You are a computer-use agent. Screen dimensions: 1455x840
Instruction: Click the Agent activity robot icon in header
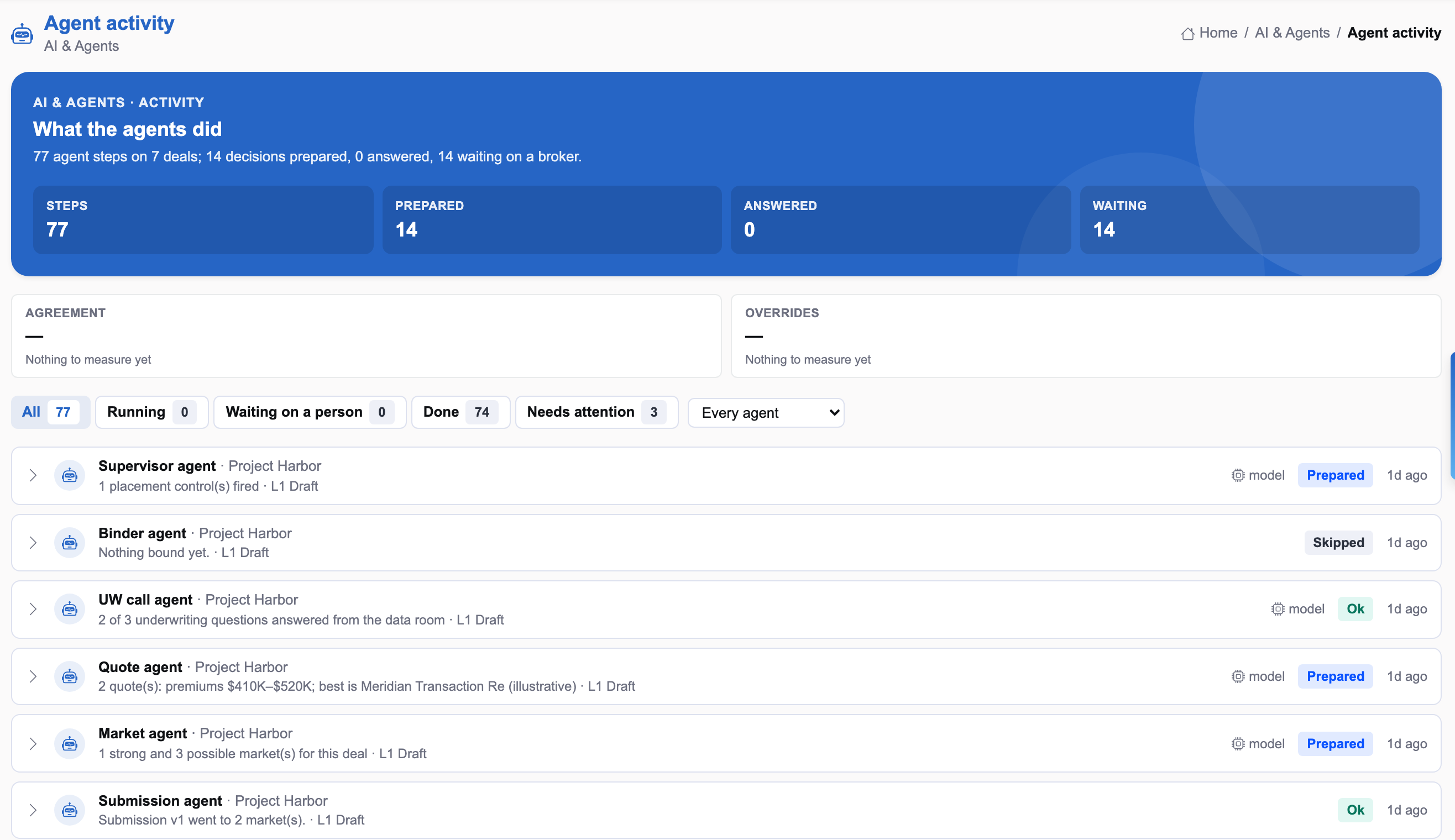tap(22, 34)
